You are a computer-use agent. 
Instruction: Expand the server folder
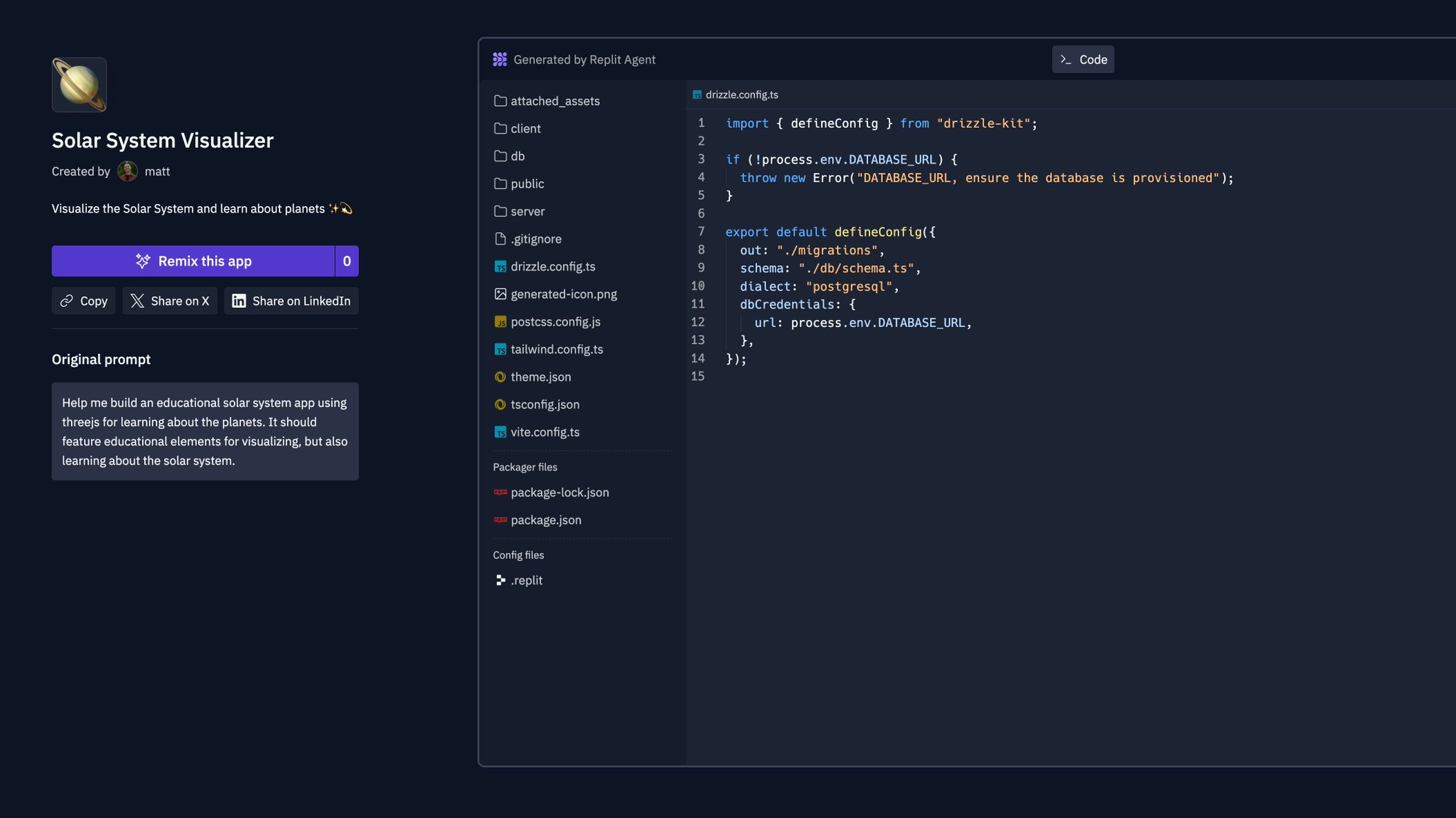520,212
